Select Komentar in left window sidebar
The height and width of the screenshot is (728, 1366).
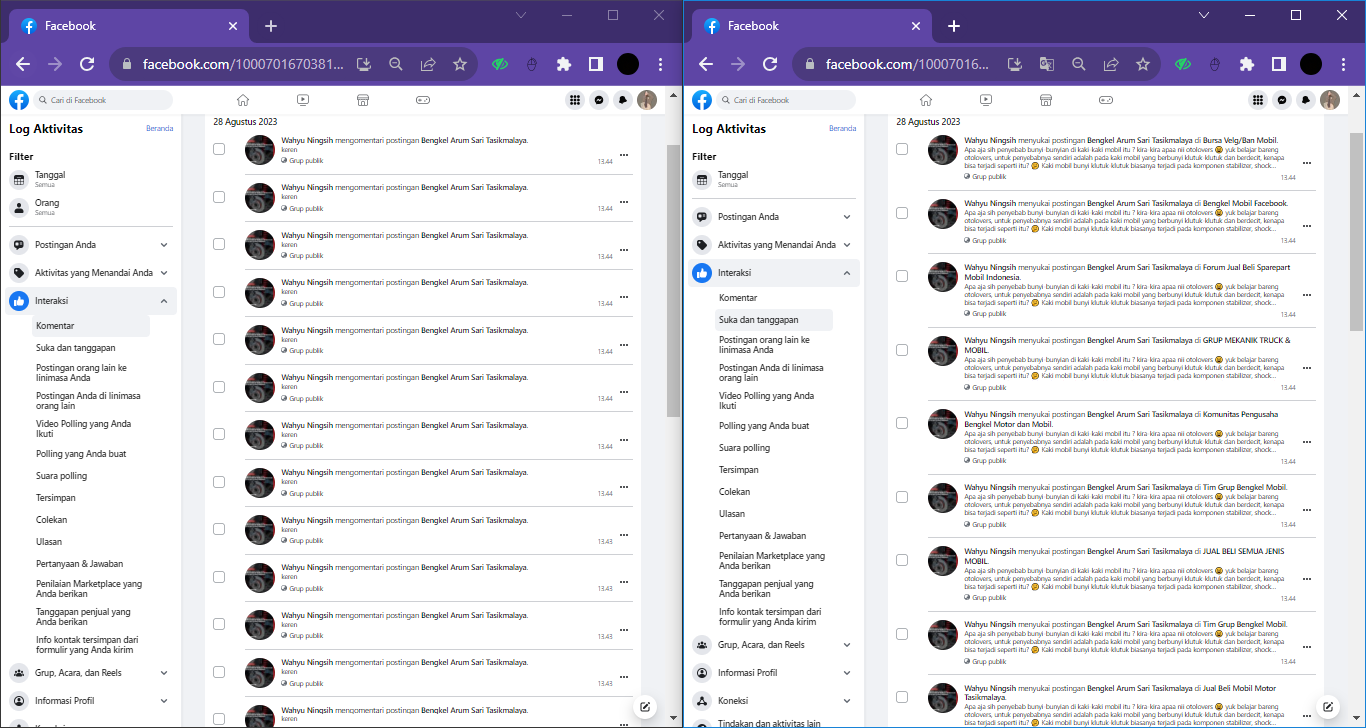(90, 326)
